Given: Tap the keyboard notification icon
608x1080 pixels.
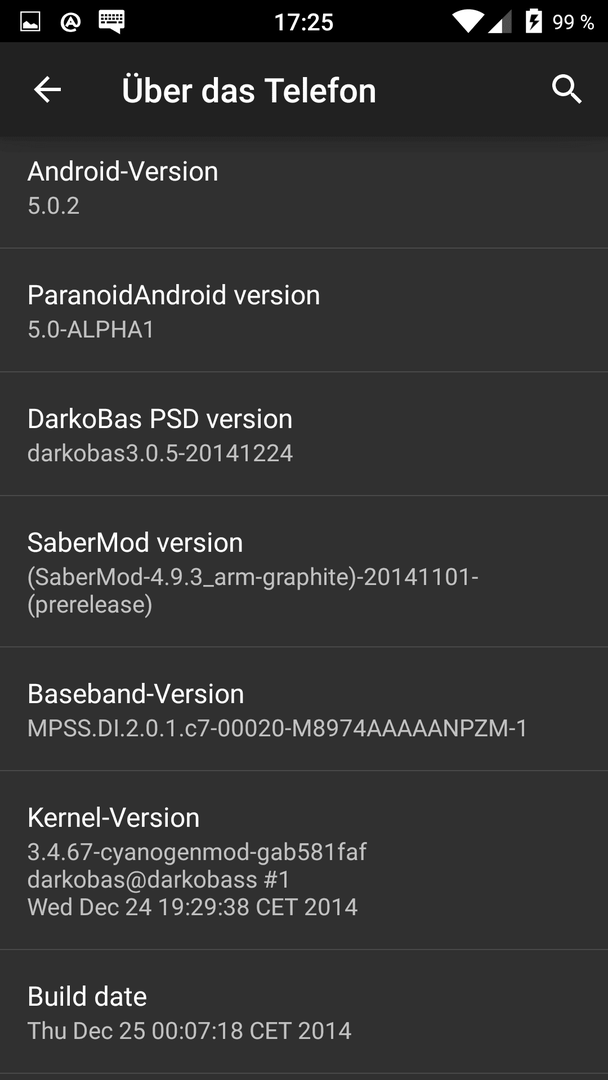Looking at the screenshot, I should 112,22.
